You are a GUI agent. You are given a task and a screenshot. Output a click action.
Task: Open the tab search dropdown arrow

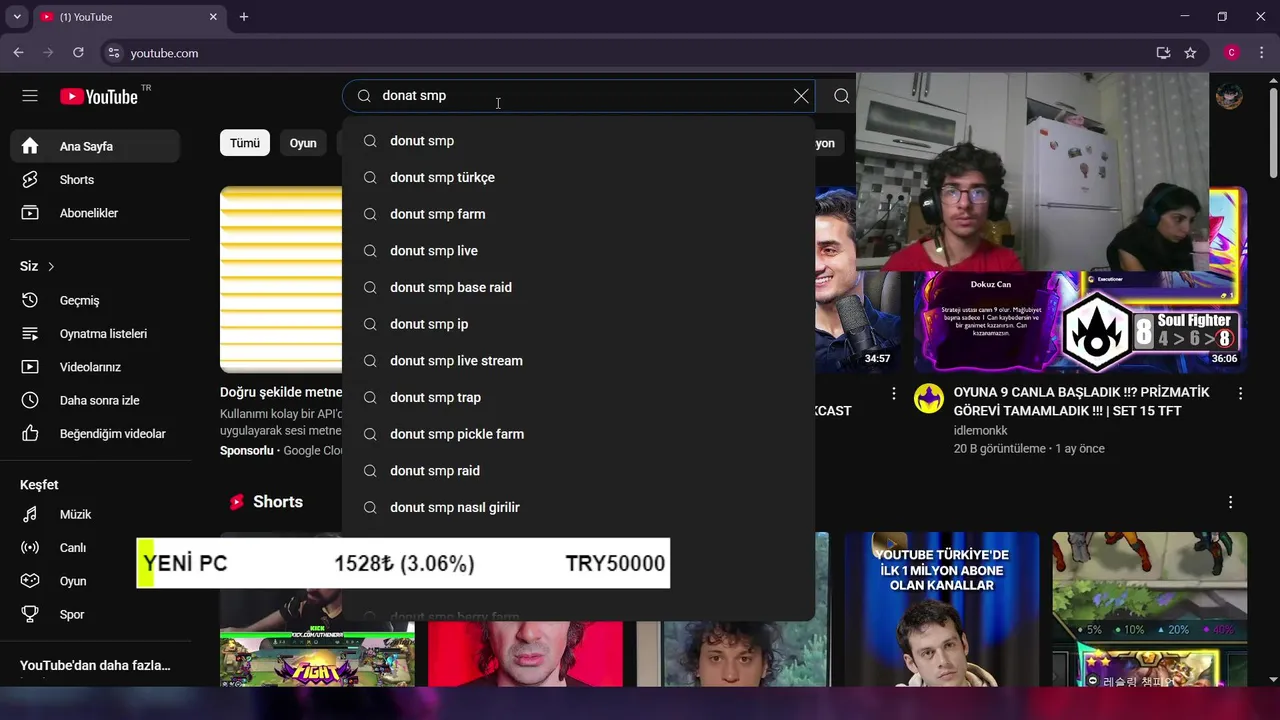17,17
